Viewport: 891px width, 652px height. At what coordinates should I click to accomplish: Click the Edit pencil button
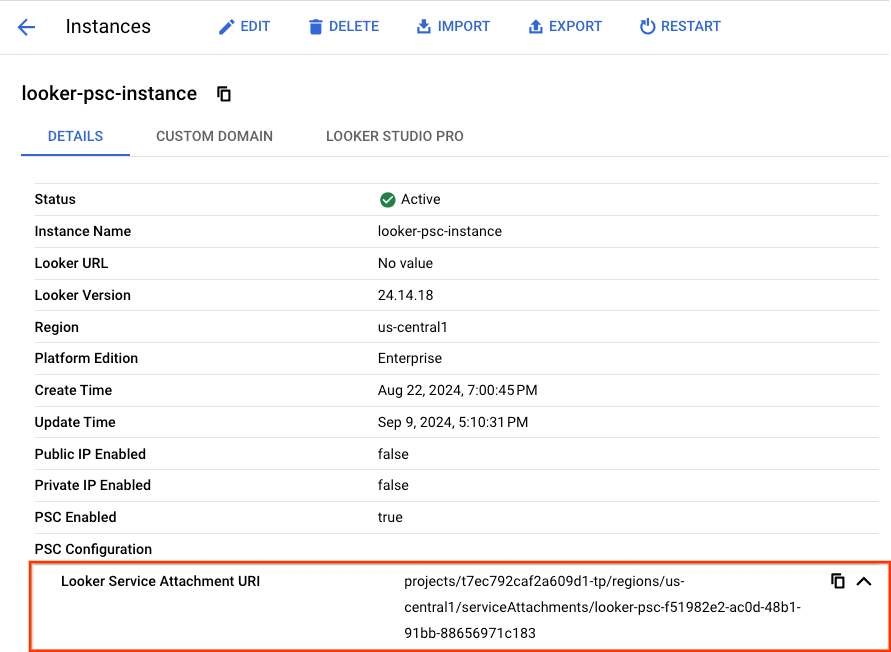tap(244, 27)
